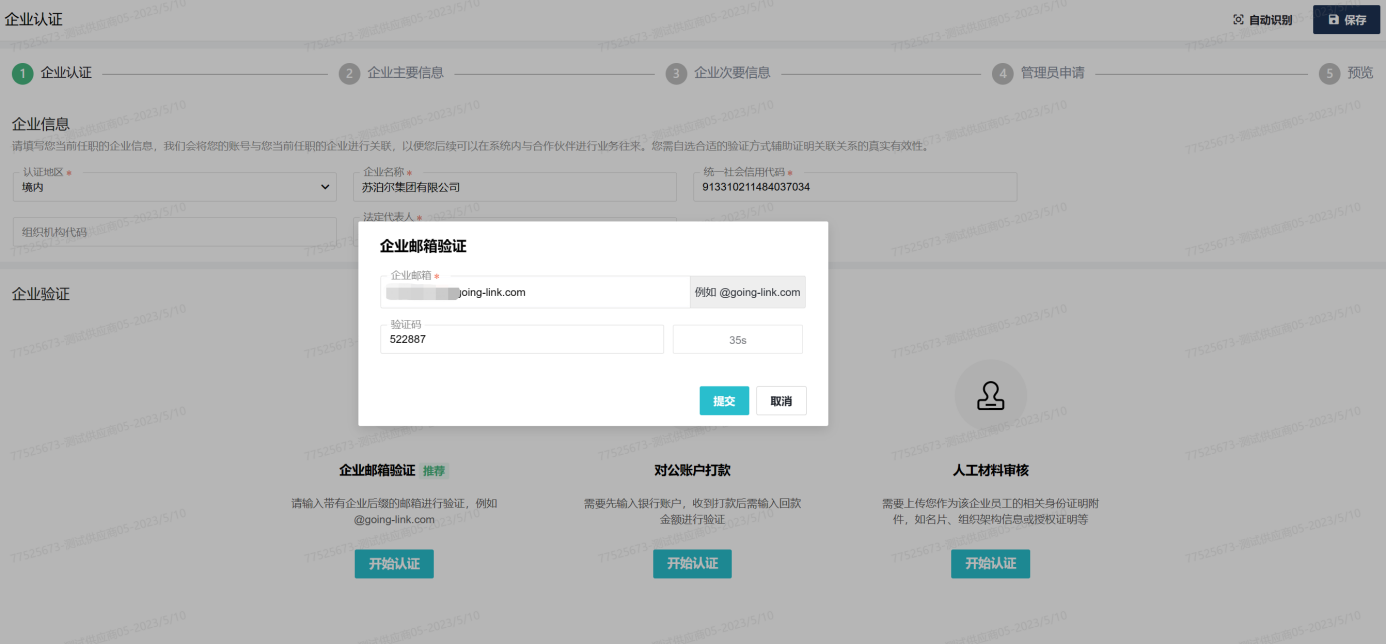Click step 4 circle for 管理员申请
The height and width of the screenshot is (644, 1386).
click(1003, 73)
